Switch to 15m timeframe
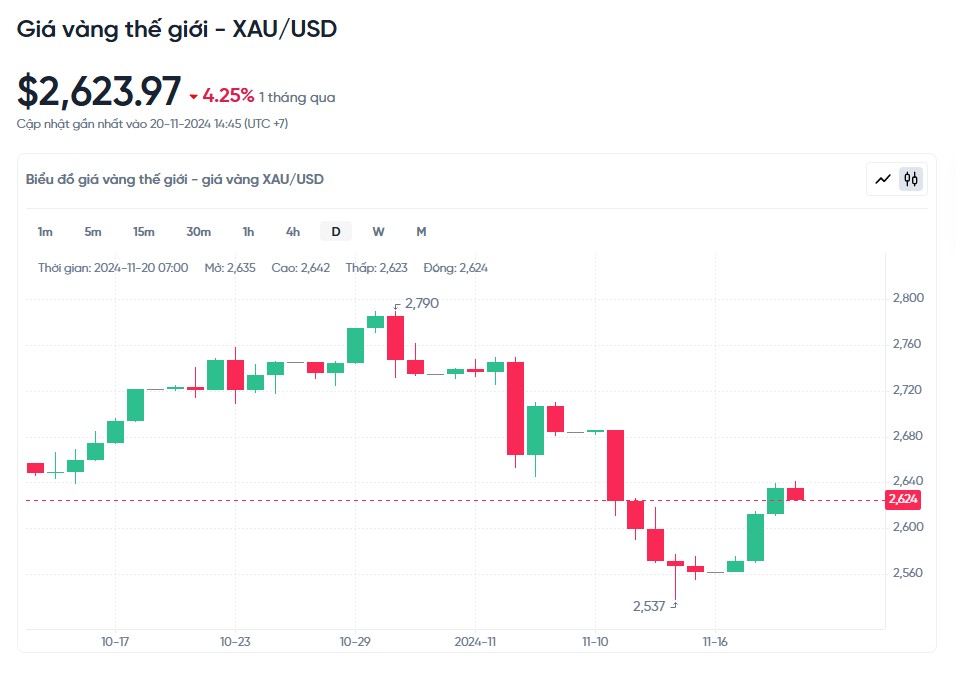Image resolution: width=956 pixels, height=676 pixels. (144, 232)
